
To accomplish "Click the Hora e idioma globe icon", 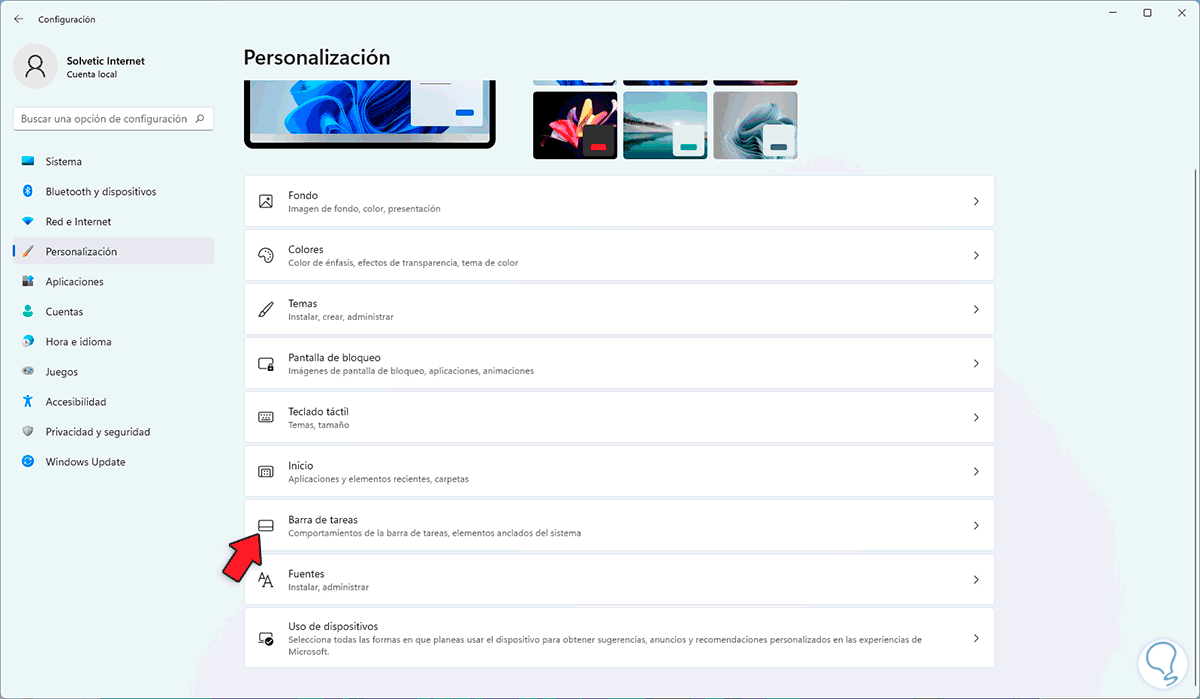I will coord(27,342).
